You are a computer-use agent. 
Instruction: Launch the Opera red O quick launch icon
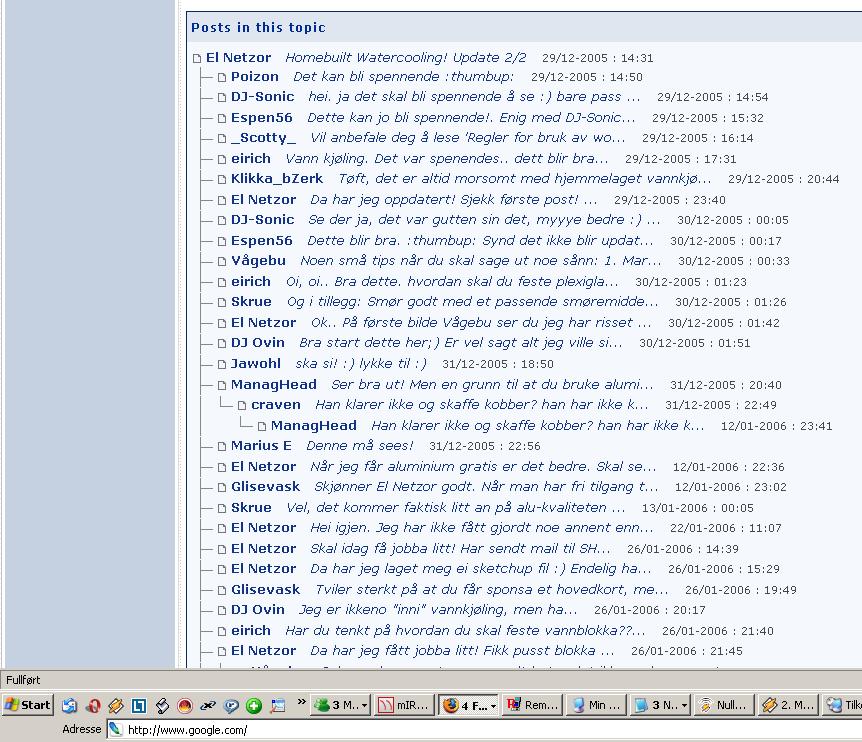[93, 705]
